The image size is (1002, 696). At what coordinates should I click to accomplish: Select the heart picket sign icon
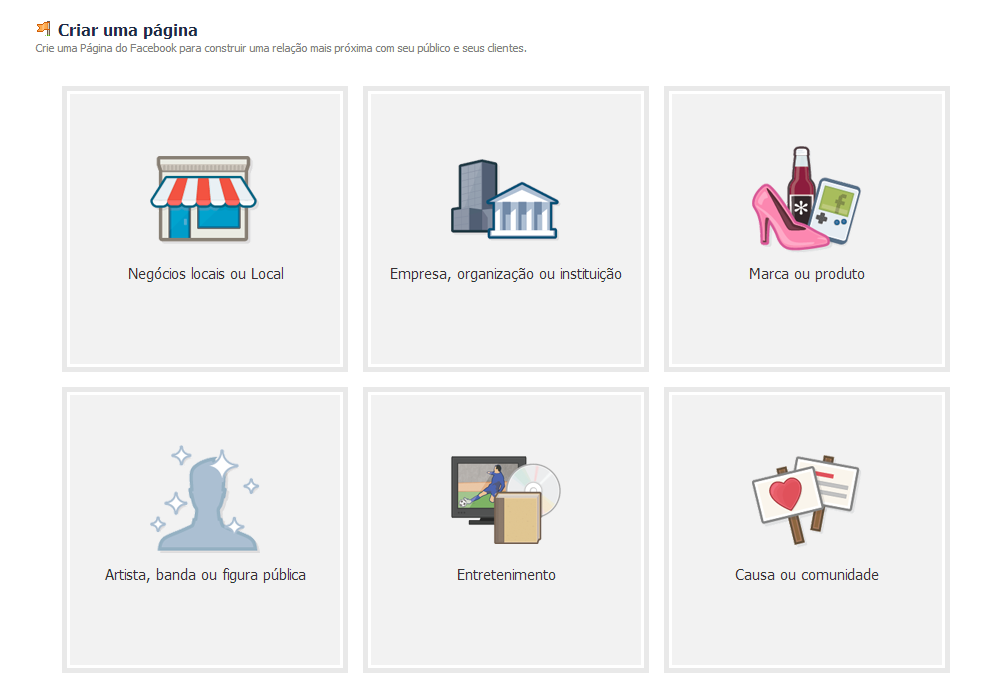pyautogui.click(x=787, y=500)
